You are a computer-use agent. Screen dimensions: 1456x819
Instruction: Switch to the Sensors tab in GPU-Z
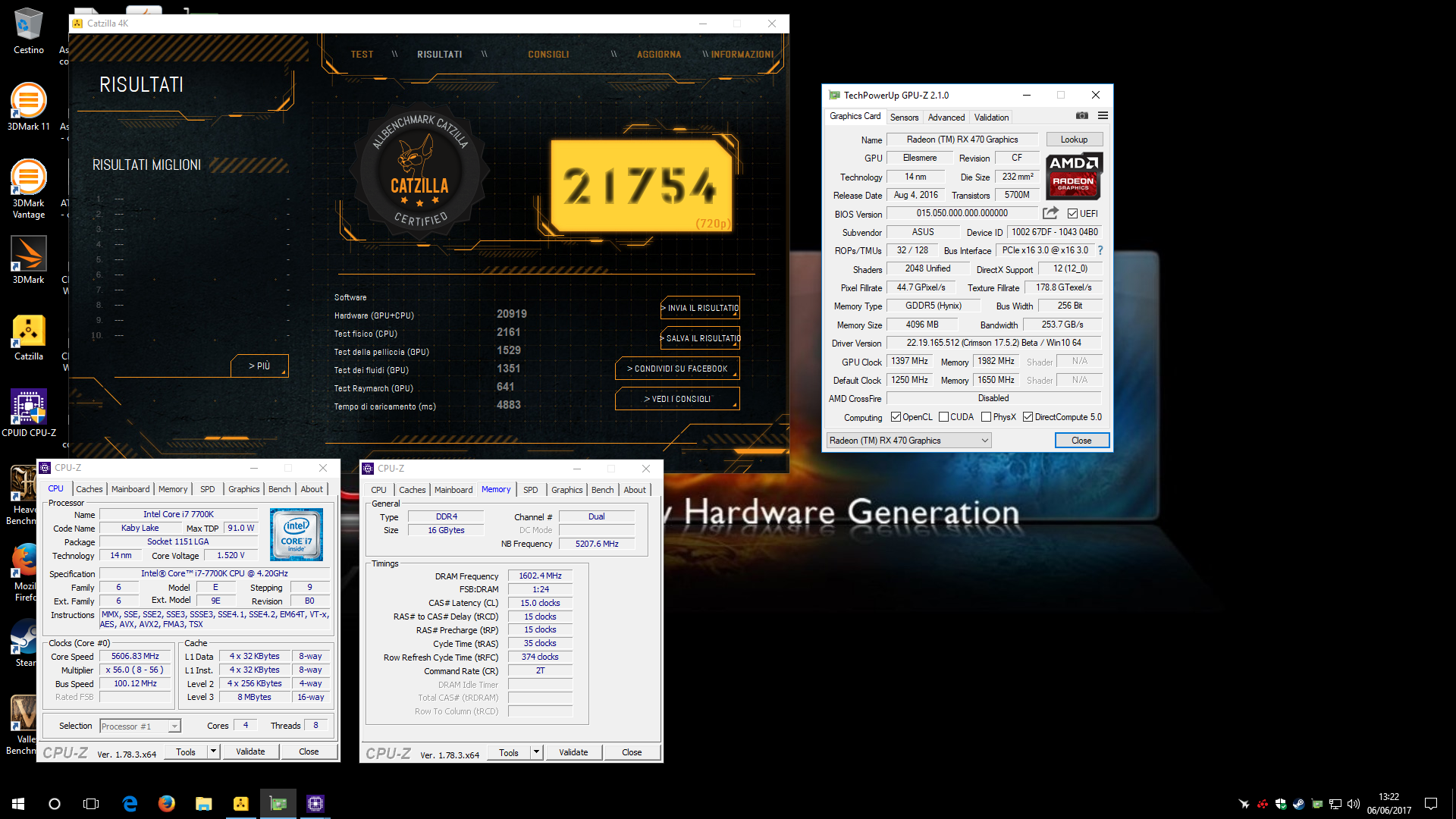pos(904,118)
